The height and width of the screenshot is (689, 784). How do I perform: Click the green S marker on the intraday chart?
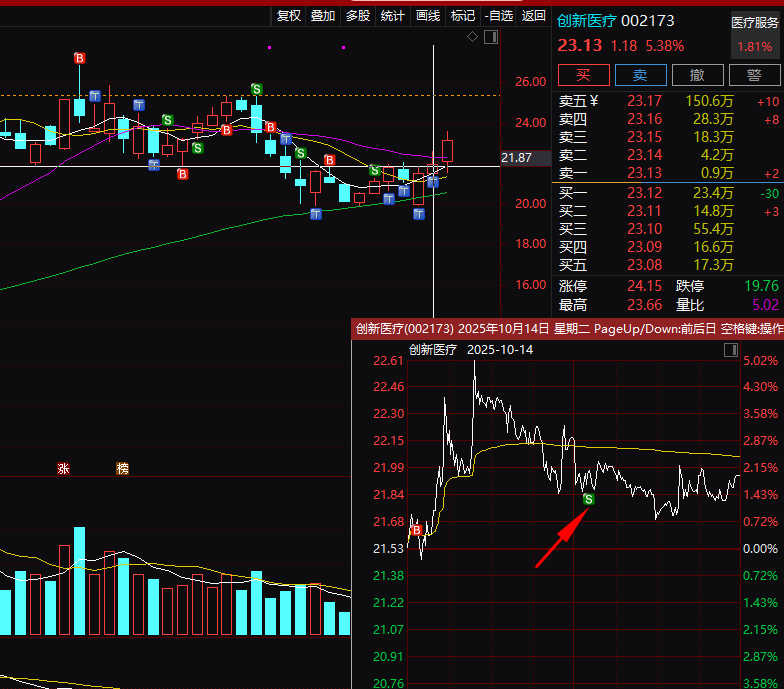588,499
